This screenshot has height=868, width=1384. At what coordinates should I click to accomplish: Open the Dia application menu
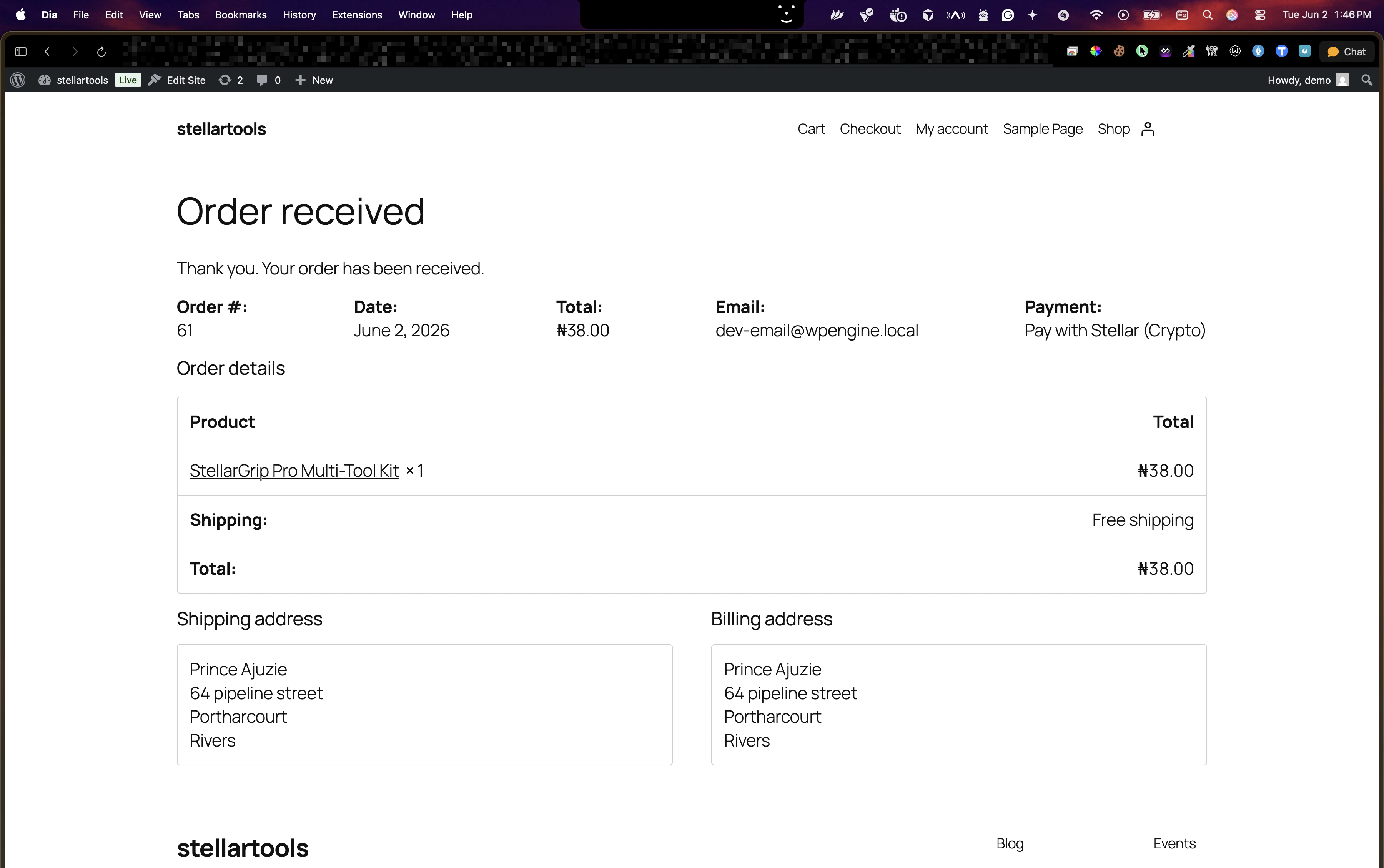[x=49, y=15]
